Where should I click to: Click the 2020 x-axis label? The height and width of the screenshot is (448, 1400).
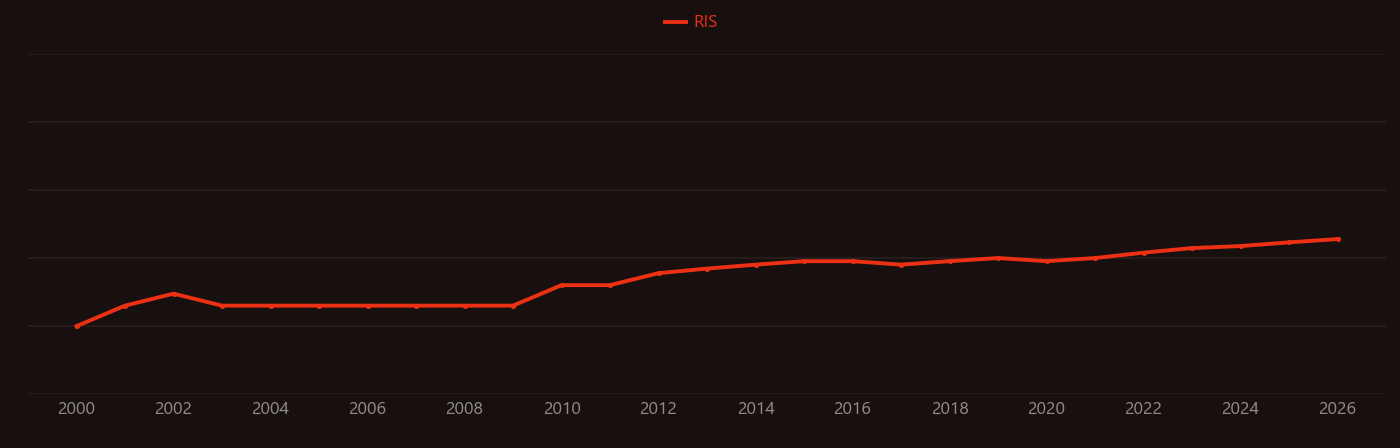[1046, 409]
